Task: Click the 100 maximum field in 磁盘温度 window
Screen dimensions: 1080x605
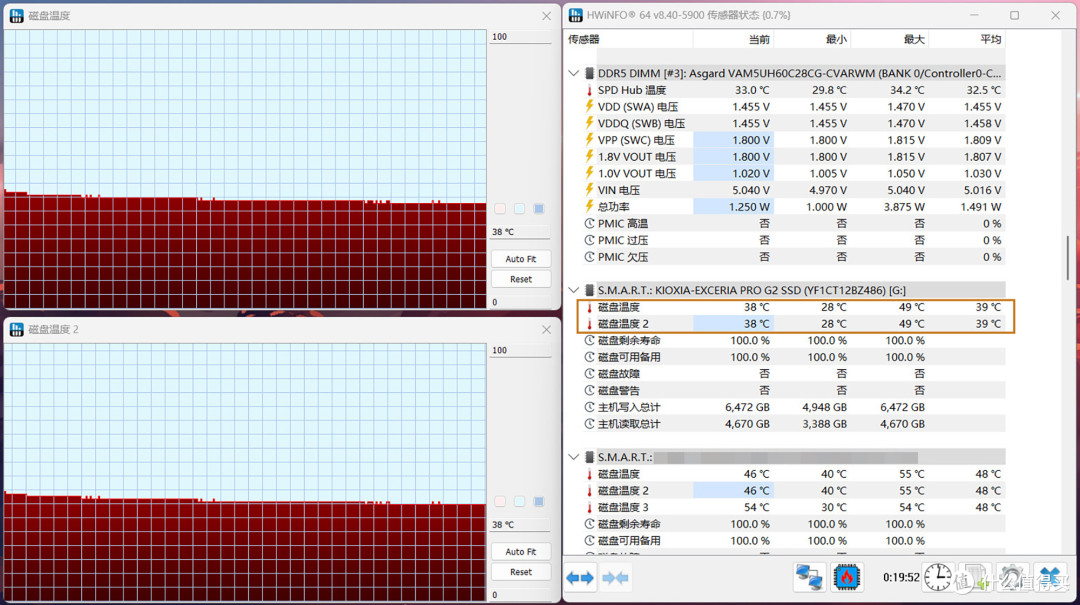Action: pyautogui.click(x=520, y=37)
